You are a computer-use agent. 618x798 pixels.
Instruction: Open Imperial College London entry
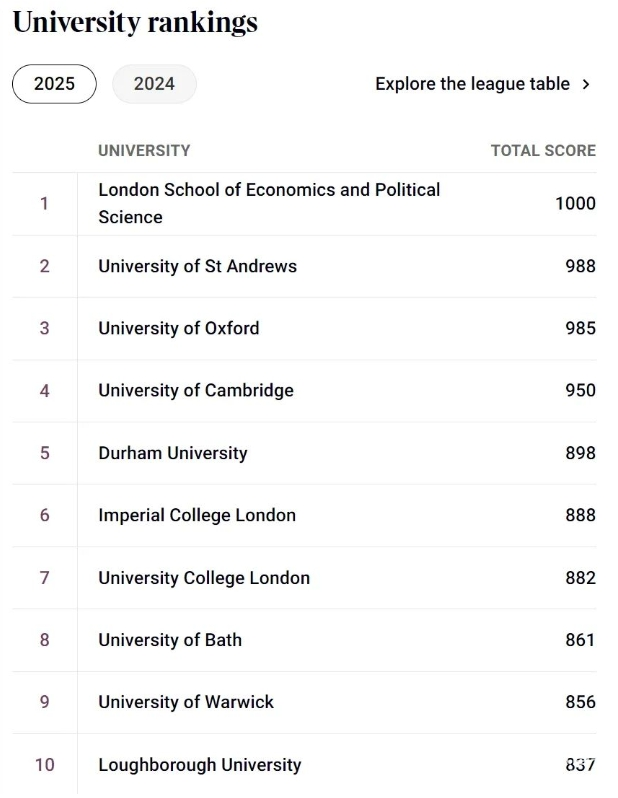(197, 515)
